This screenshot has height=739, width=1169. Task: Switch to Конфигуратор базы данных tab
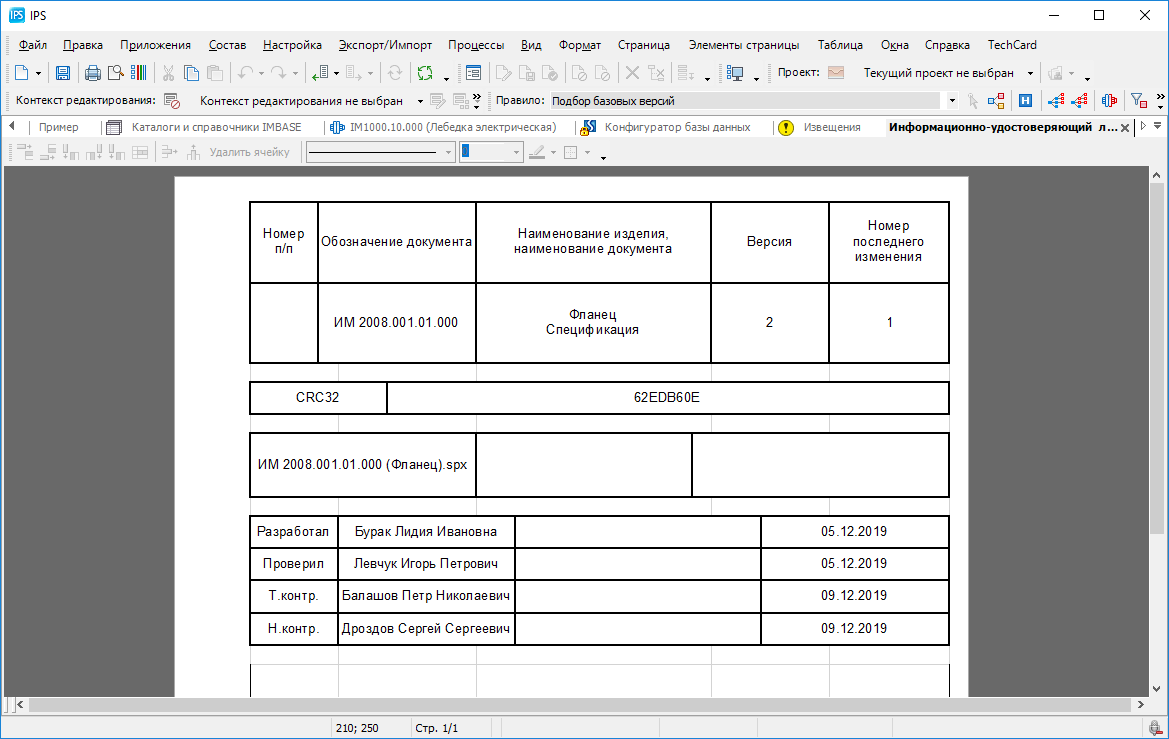coord(677,127)
